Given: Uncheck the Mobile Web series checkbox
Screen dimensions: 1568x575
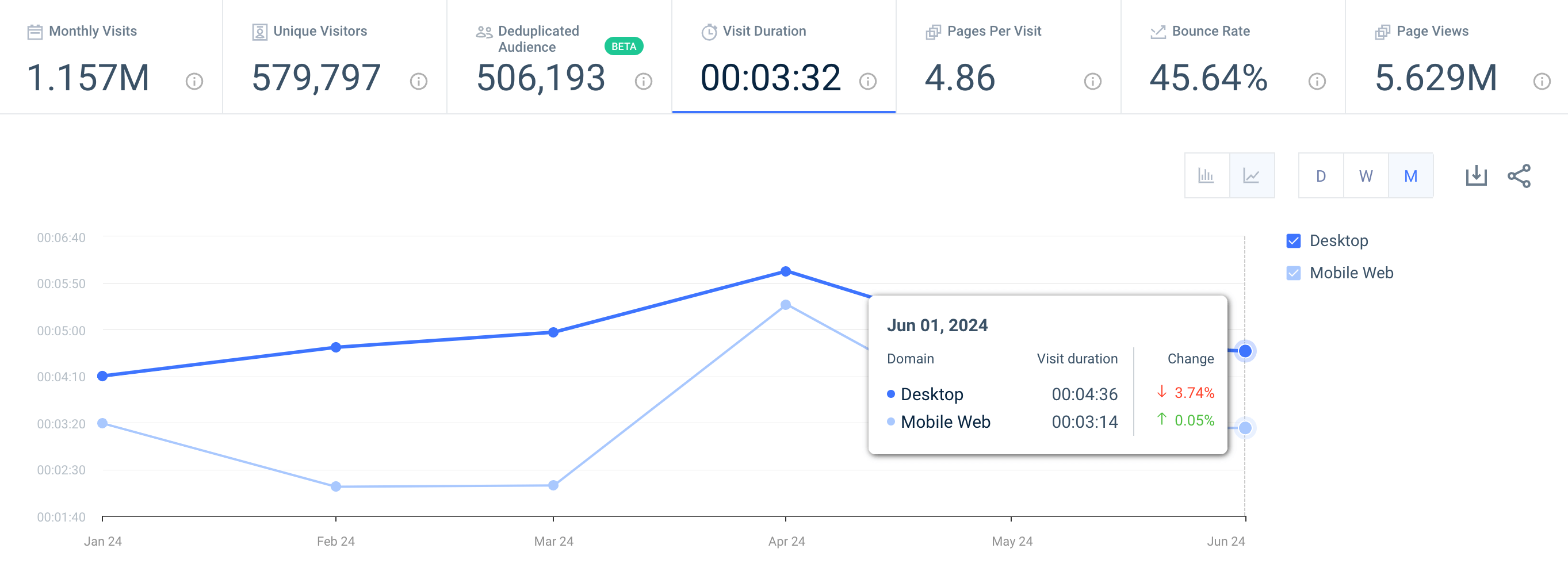Looking at the screenshot, I should click(1294, 273).
